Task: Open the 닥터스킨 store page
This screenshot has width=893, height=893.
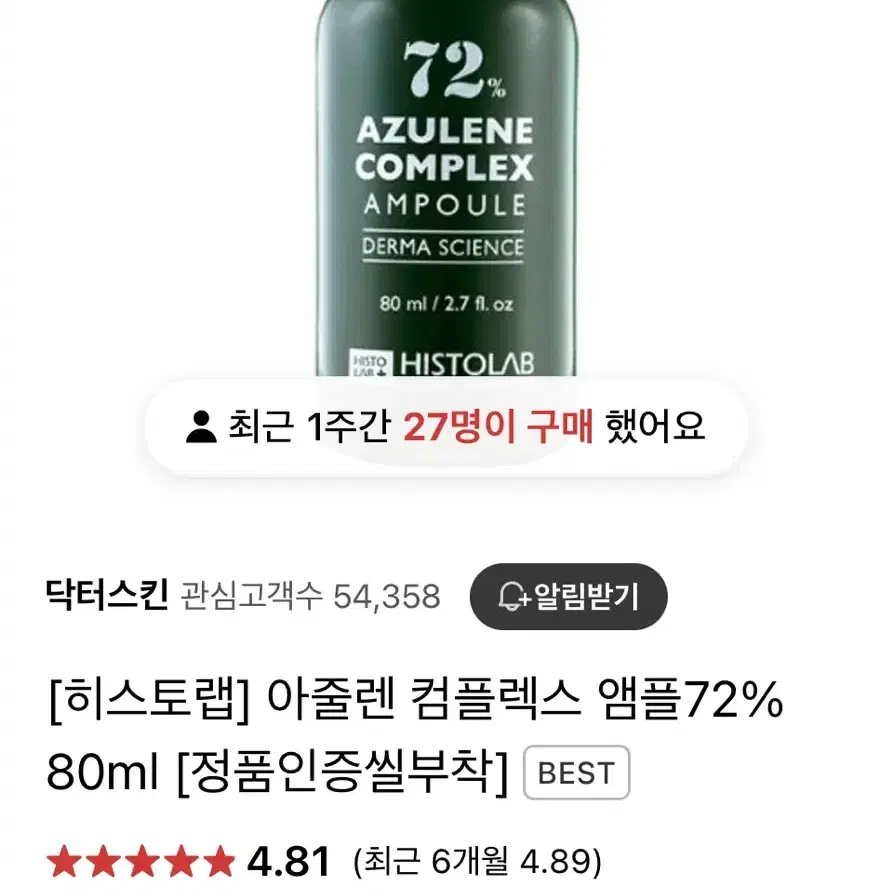Action: tap(107, 596)
